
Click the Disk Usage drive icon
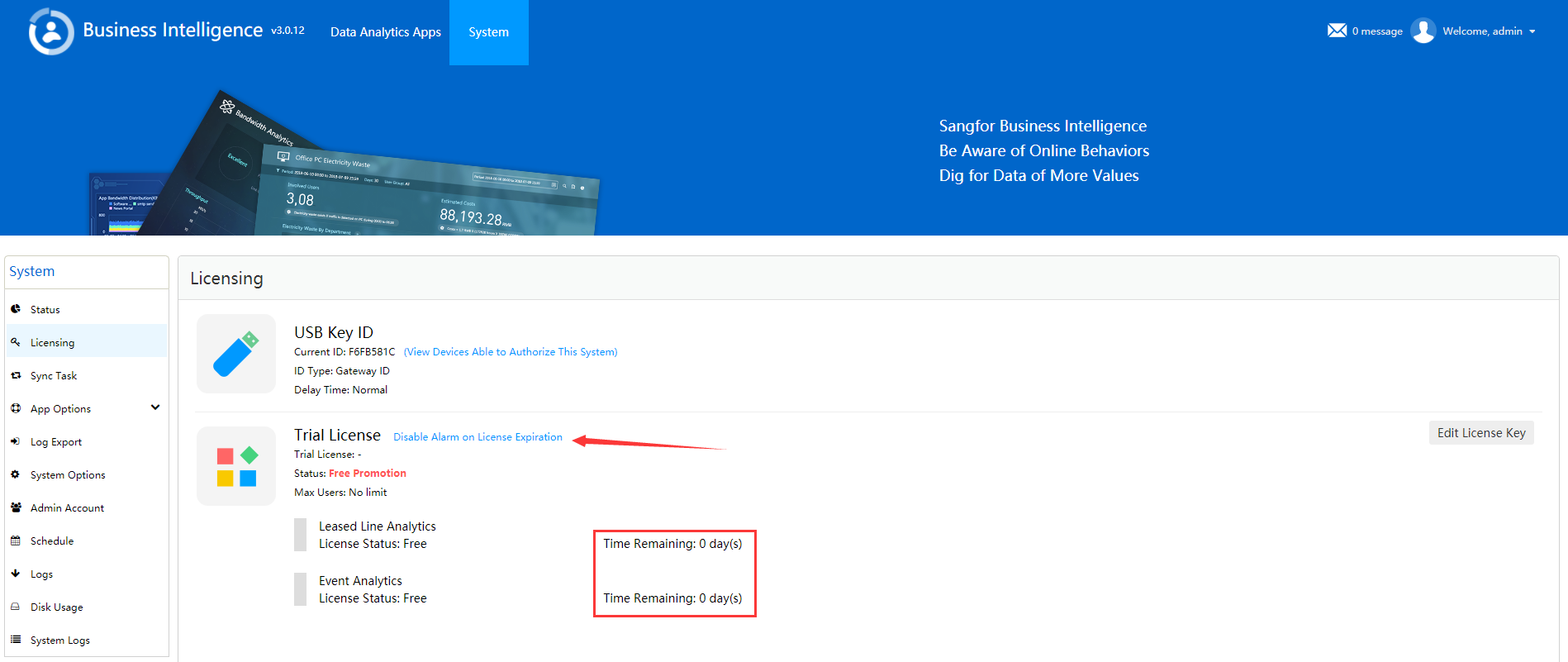[x=16, y=607]
